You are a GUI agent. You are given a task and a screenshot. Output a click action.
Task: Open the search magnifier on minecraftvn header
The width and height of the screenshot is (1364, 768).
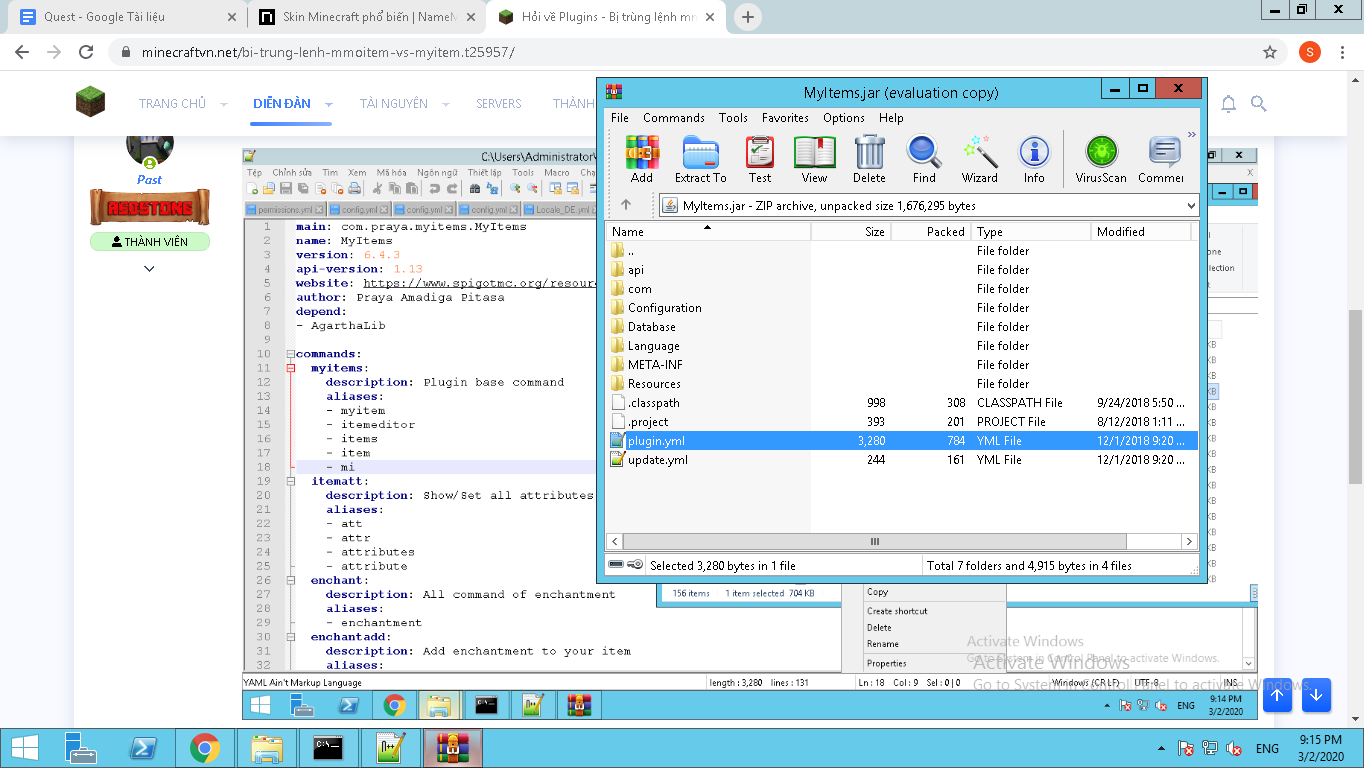pos(1259,103)
